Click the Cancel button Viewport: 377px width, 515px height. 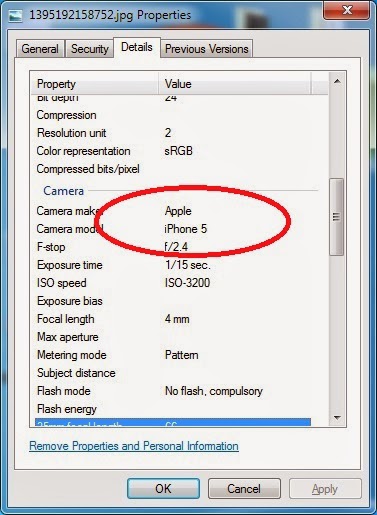(244, 489)
